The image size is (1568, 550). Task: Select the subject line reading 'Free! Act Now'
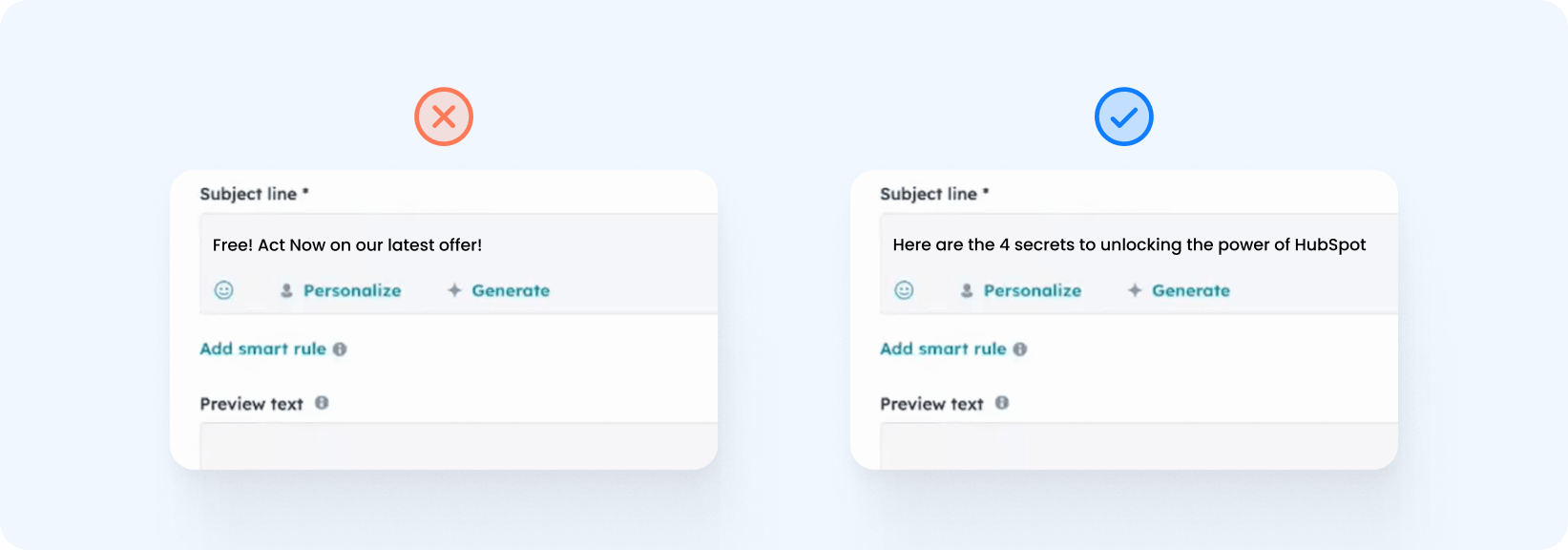click(x=347, y=244)
